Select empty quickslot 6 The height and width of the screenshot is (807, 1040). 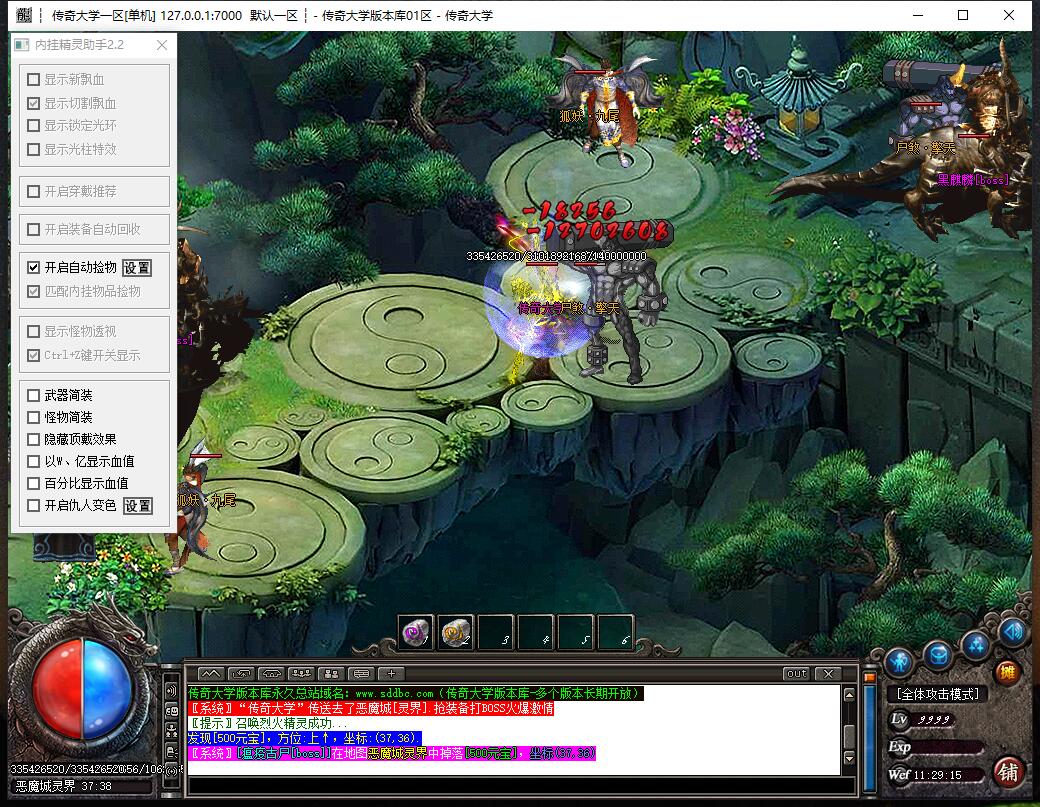tap(616, 632)
